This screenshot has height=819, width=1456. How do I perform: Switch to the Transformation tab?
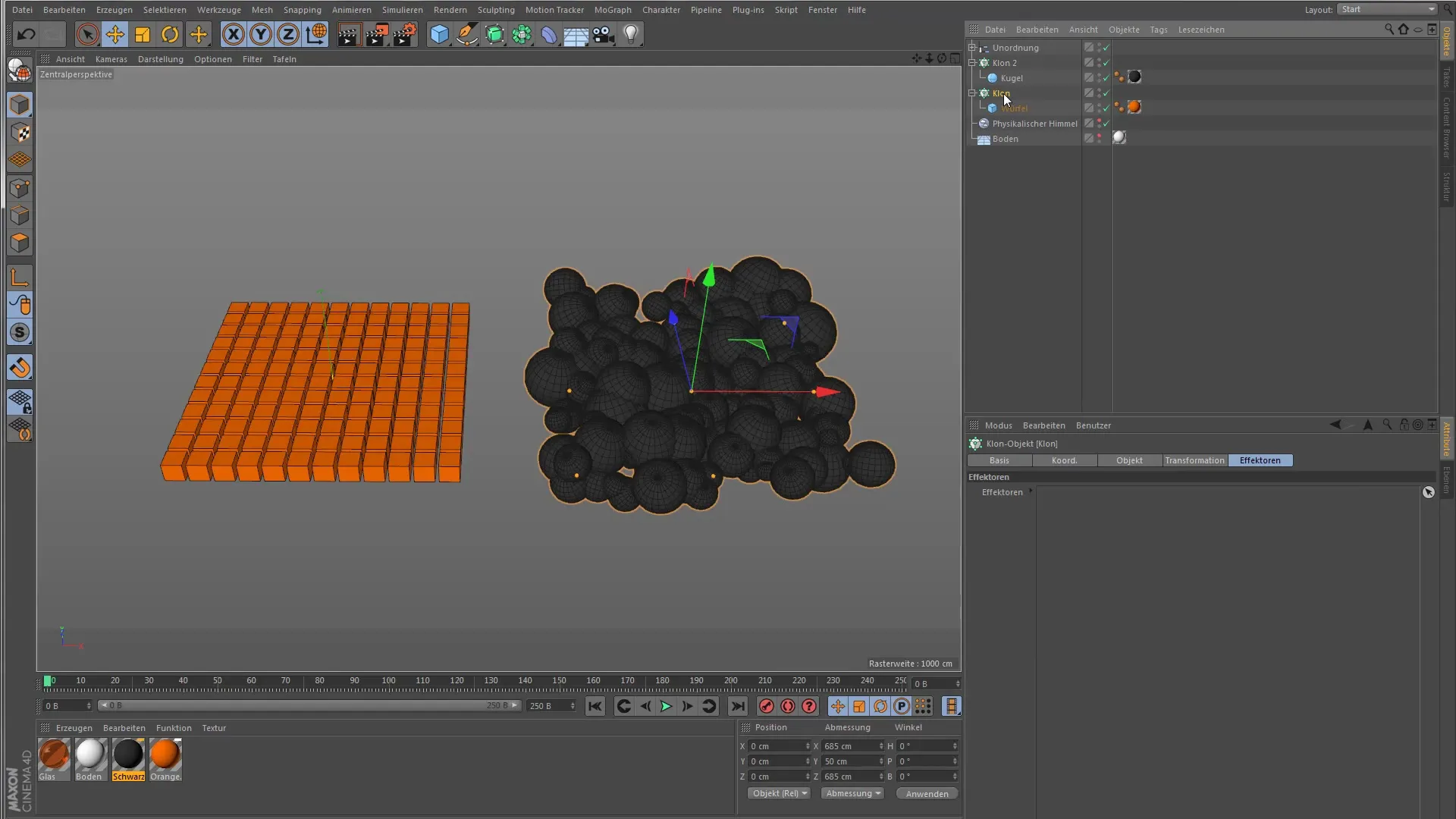[1194, 460]
